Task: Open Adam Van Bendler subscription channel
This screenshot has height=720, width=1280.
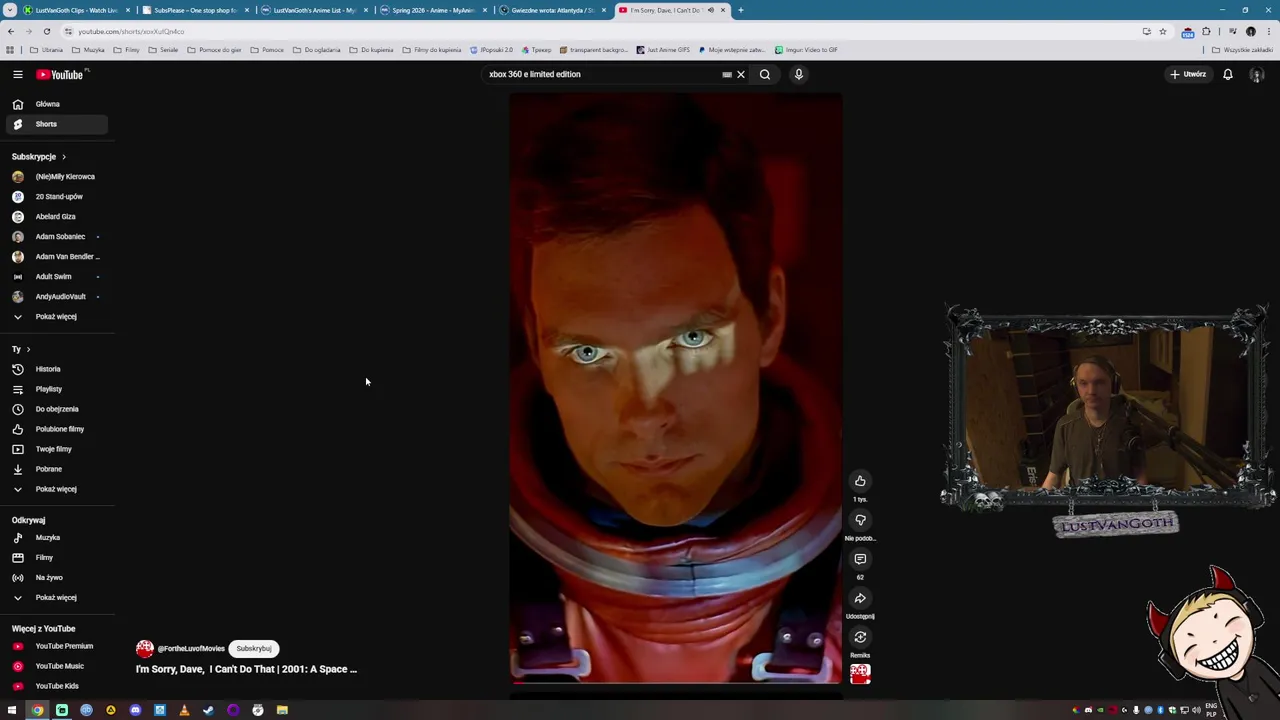Action: 55,256
